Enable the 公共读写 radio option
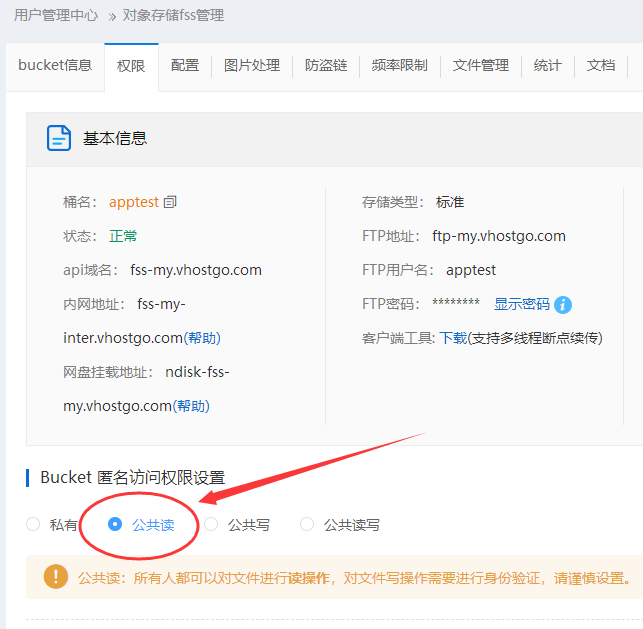Screen dimensions: 643x629 (307, 524)
